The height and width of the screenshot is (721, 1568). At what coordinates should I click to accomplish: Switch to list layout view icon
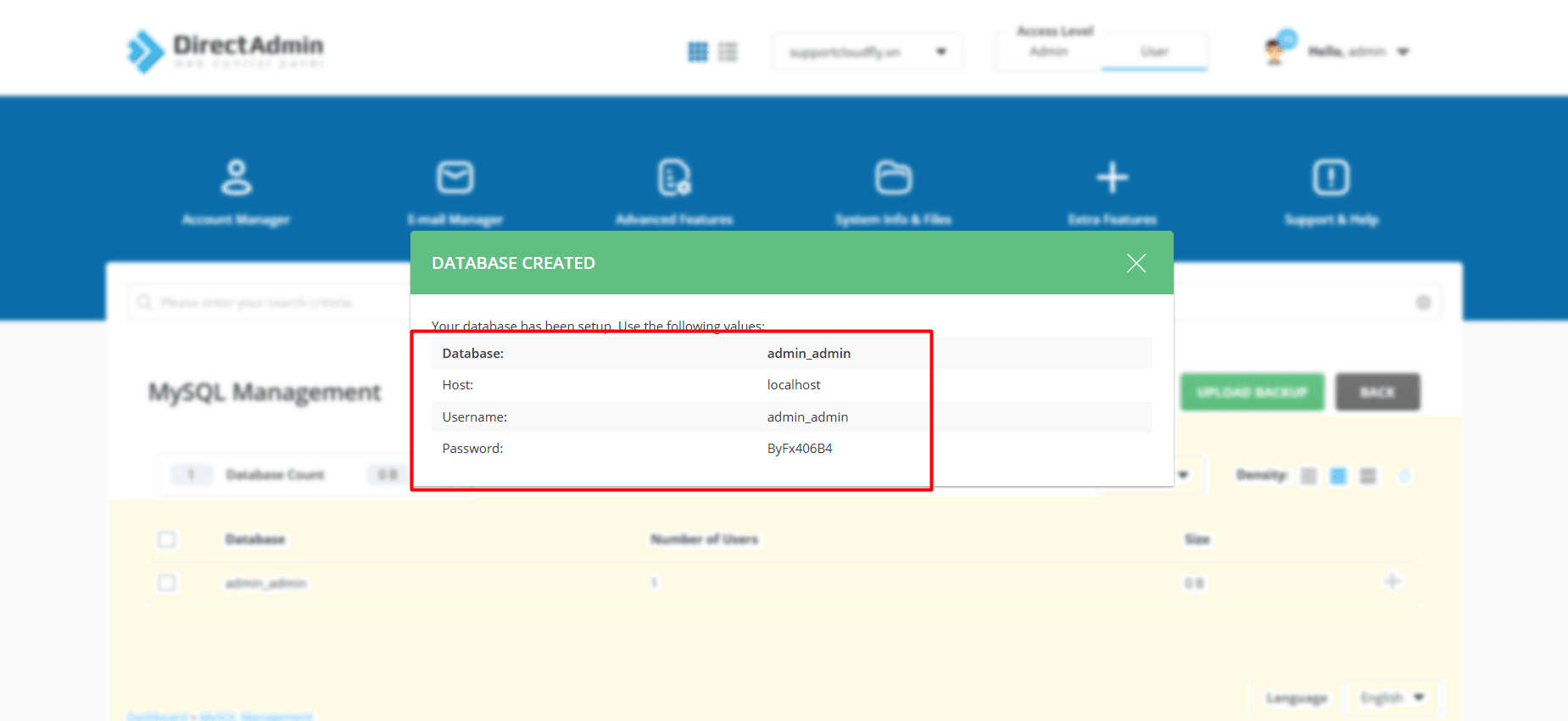tap(728, 52)
